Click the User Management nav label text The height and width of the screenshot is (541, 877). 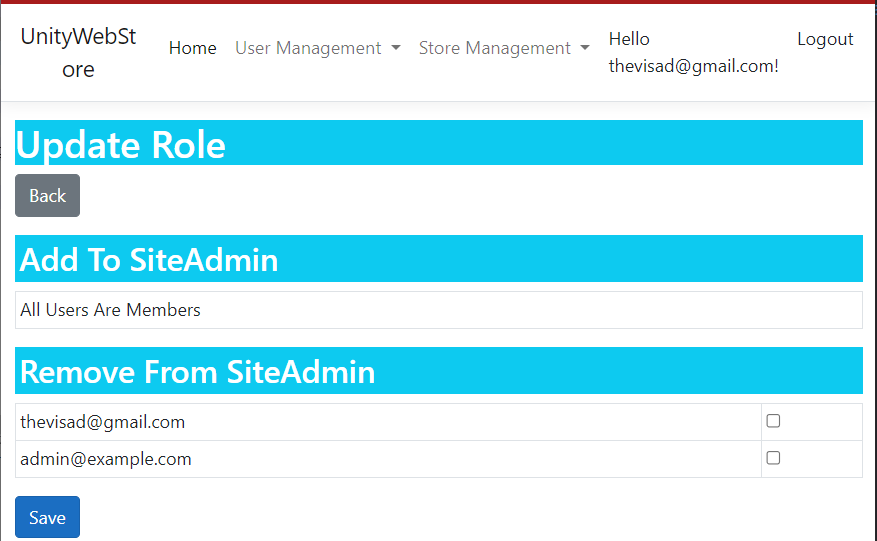click(308, 48)
